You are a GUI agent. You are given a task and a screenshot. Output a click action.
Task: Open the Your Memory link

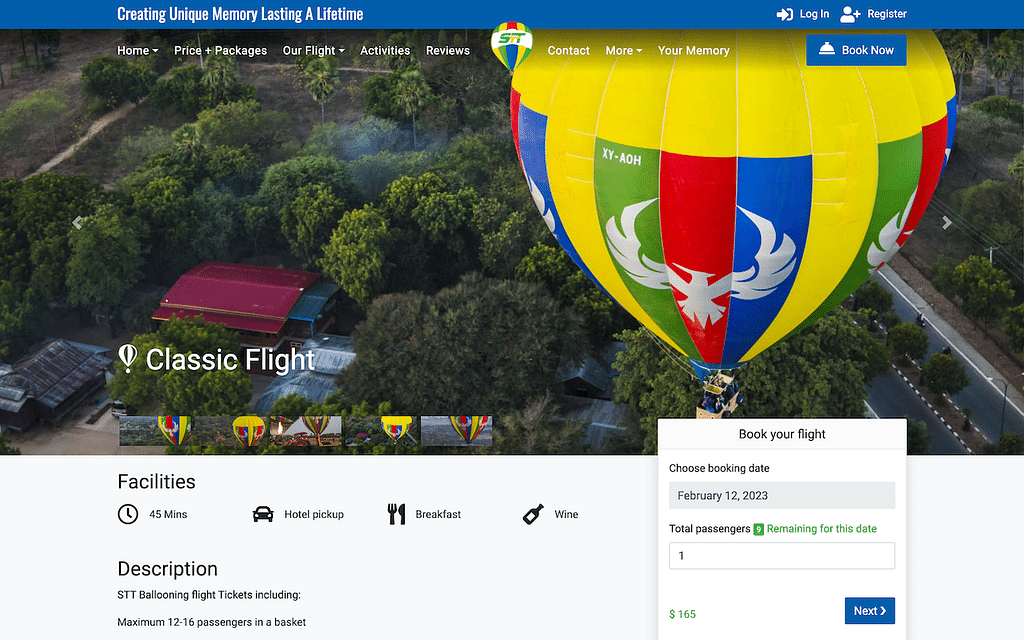[x=693, y=50]
